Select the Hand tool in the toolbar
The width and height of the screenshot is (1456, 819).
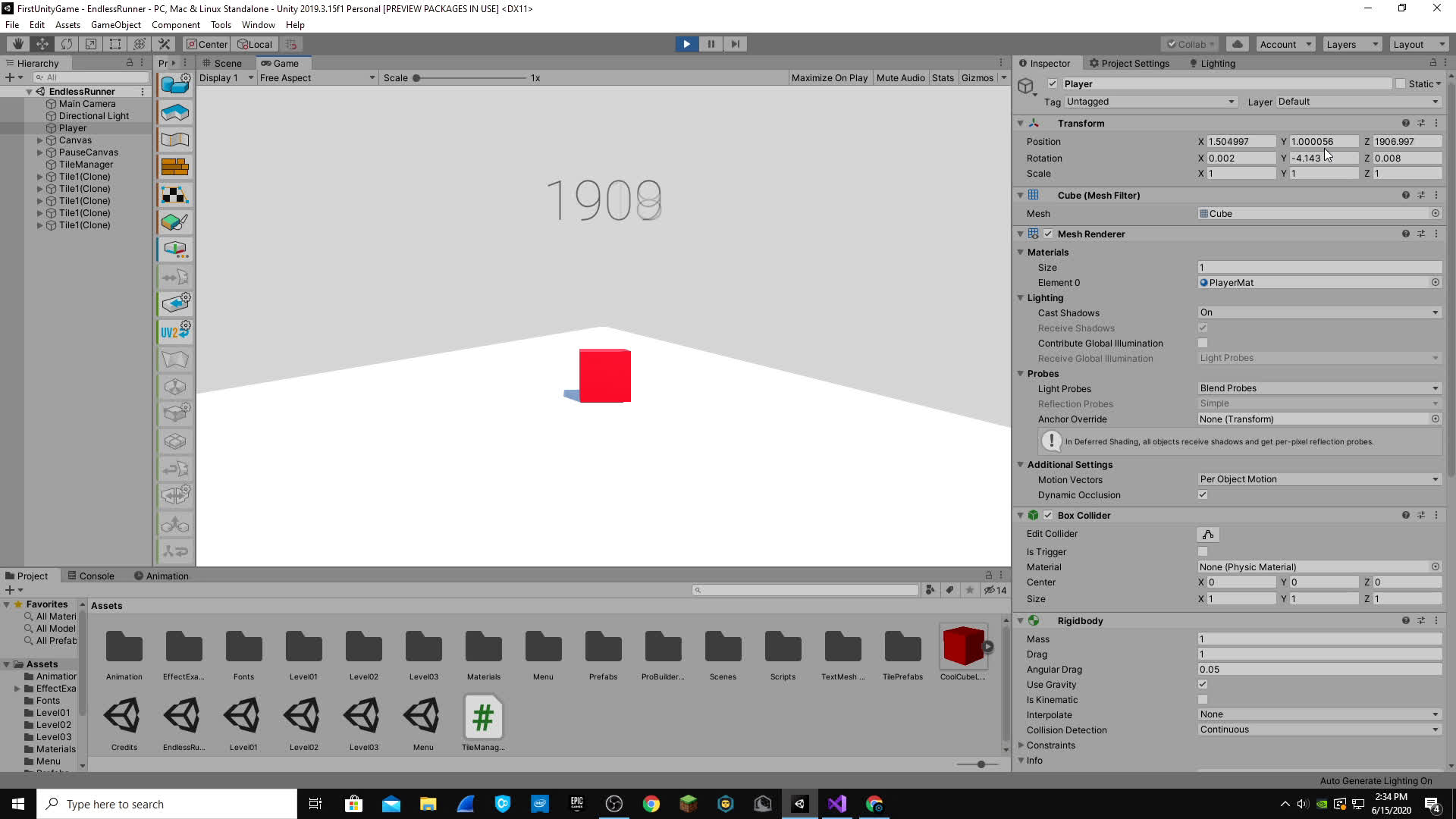pos(17,43)
